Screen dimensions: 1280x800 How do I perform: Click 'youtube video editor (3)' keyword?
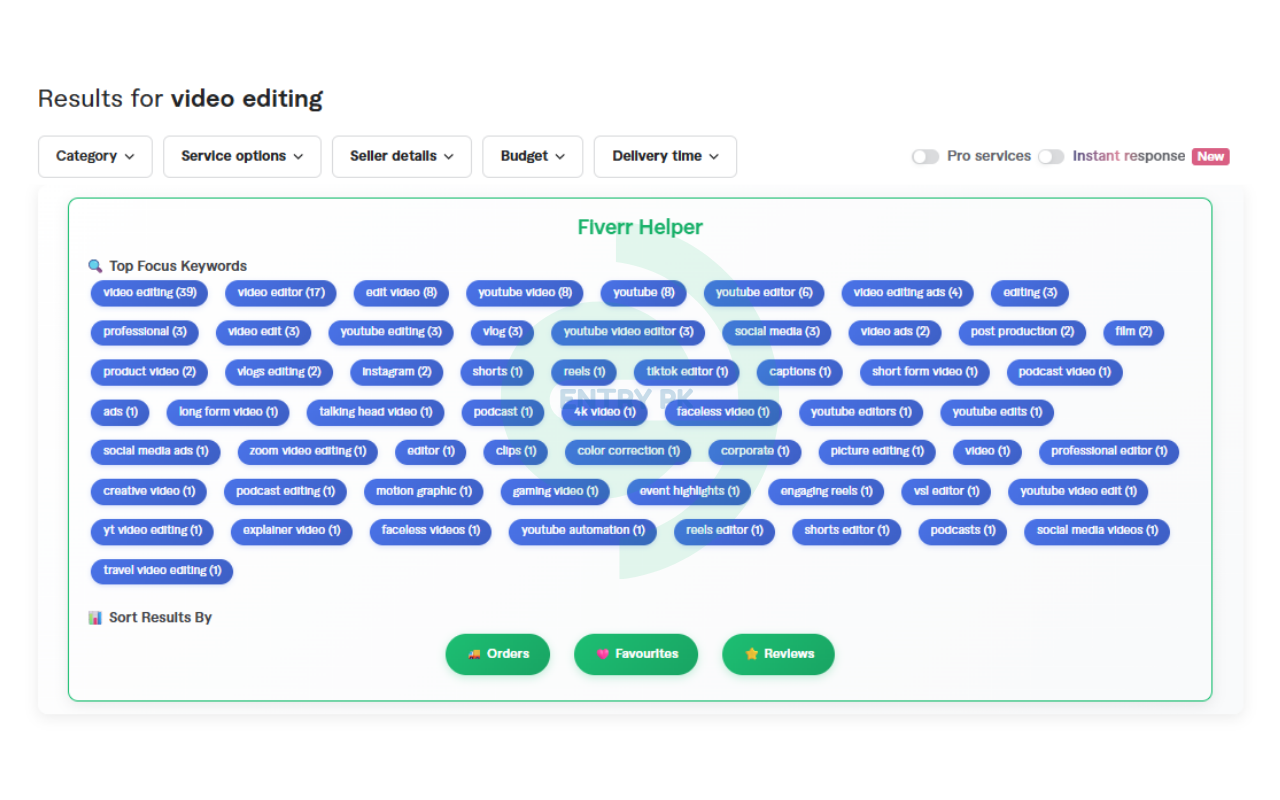click(628, 332)
